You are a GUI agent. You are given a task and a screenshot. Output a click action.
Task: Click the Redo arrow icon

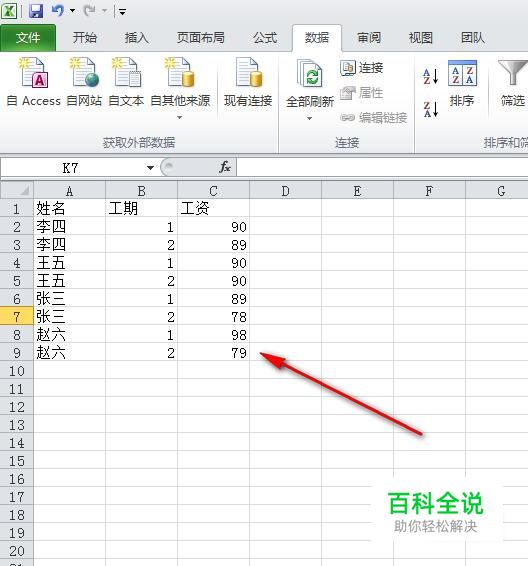click(x=90, y=11)
